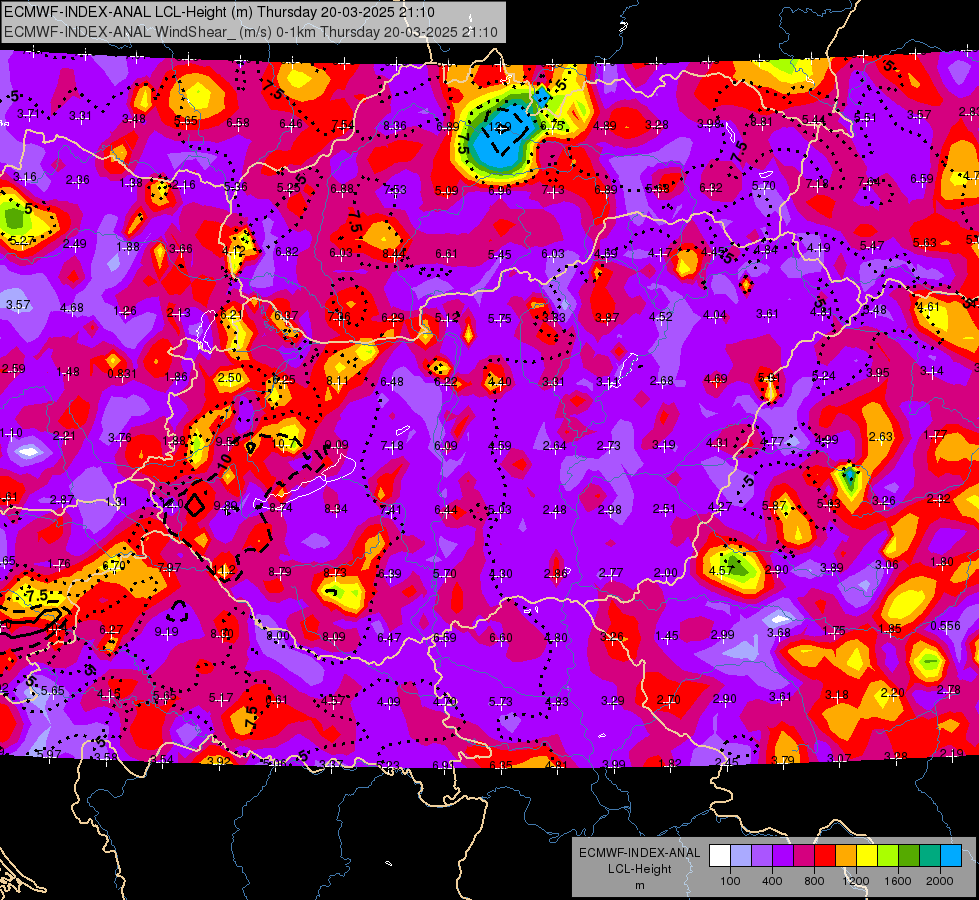Click the orange legend swatch left of 1200
This screenshot has width=979, height=900.
pyautogui.click(x=846, y=856)
